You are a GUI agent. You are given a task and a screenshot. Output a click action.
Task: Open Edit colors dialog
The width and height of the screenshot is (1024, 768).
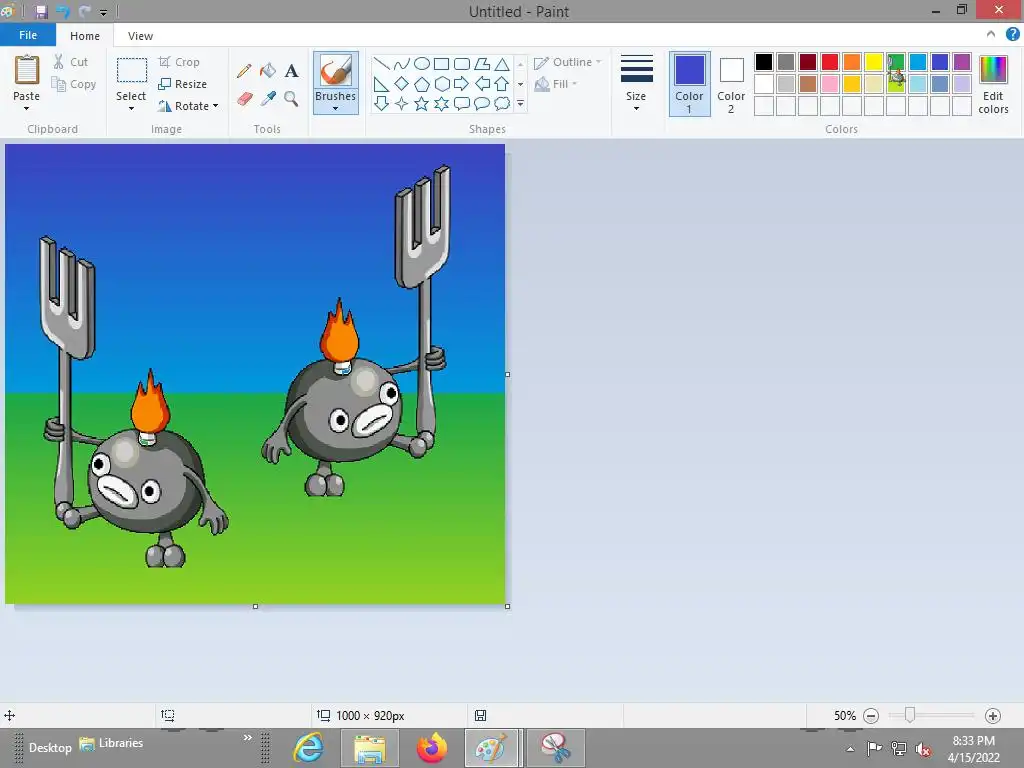(x=993, y=84)
